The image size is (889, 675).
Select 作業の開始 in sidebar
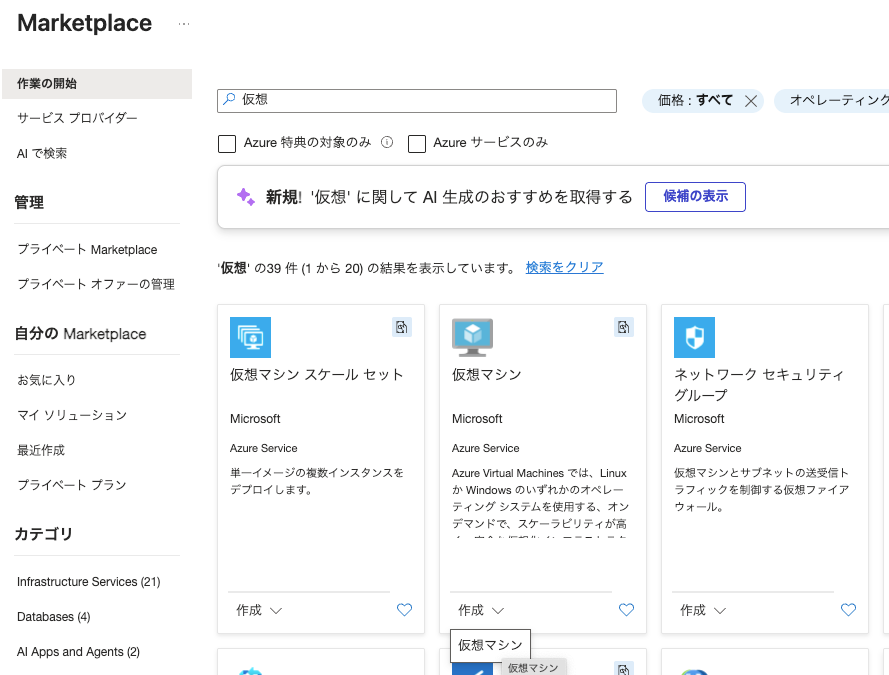point(97,84)
